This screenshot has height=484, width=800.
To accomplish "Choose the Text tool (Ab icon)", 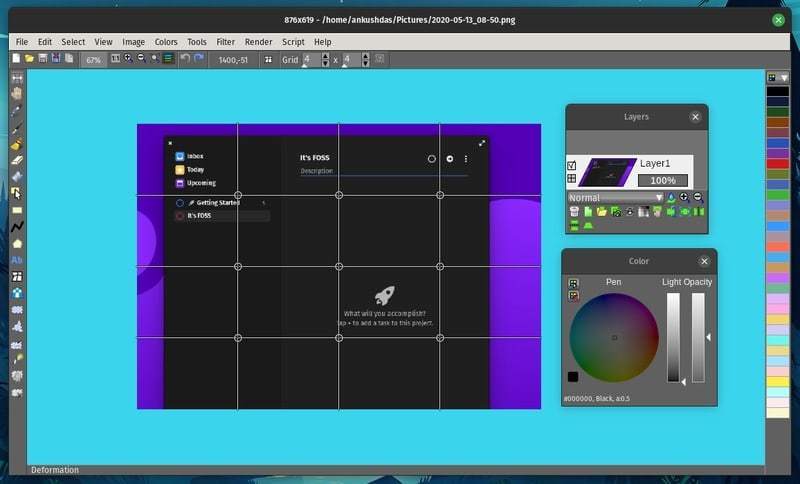I will (17, 260).
